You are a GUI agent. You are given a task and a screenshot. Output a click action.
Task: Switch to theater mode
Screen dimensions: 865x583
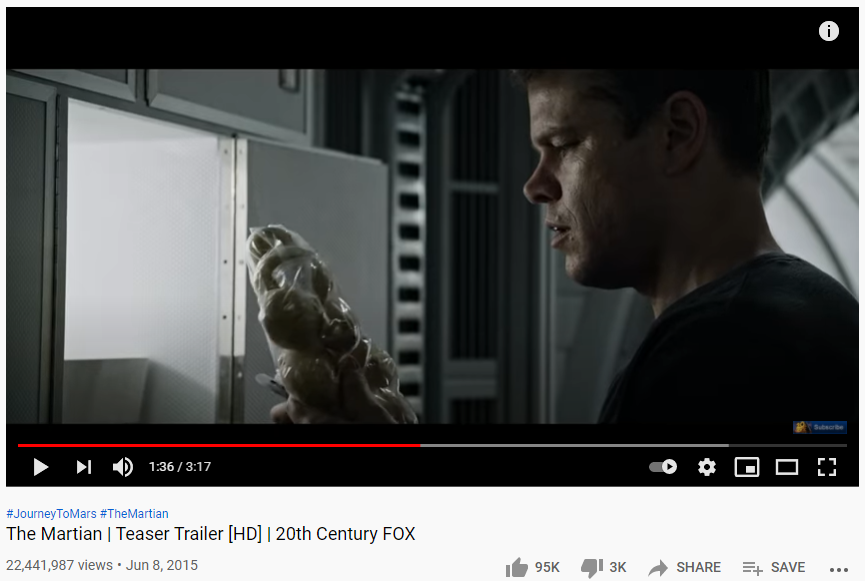(x=787, y=467)
